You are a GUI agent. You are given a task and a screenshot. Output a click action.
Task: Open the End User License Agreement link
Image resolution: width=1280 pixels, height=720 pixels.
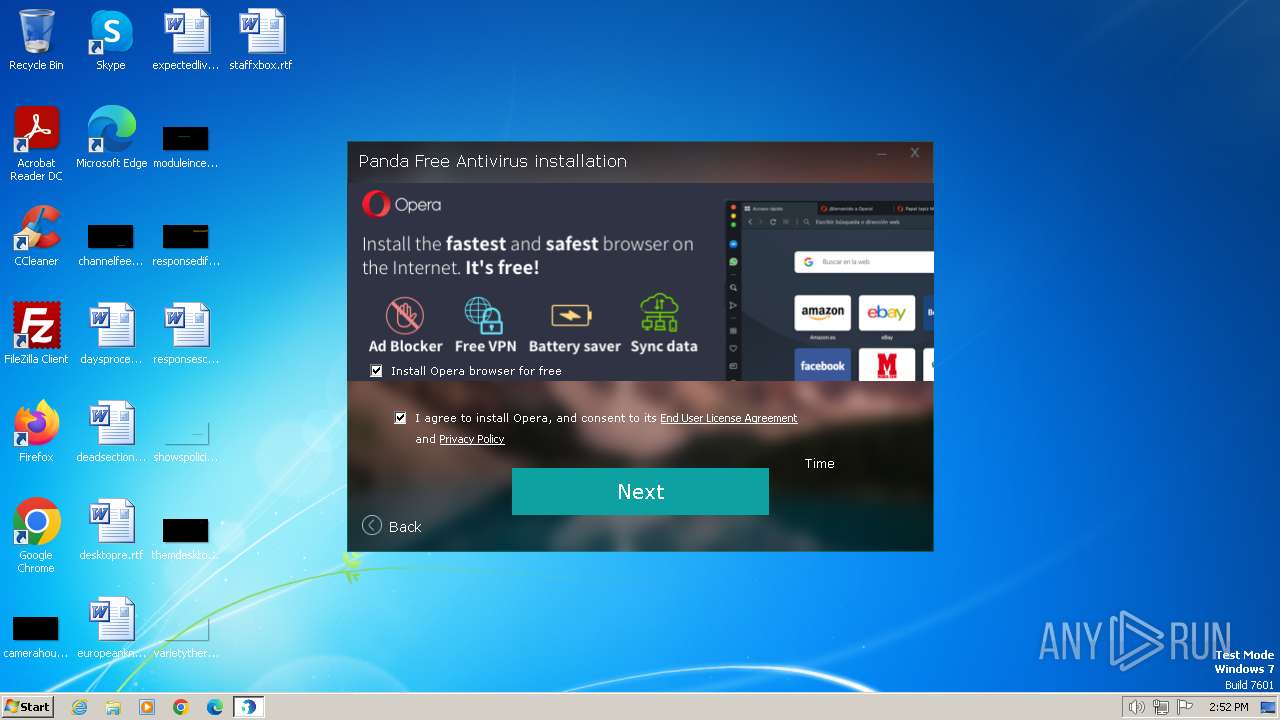pos(729,418)
